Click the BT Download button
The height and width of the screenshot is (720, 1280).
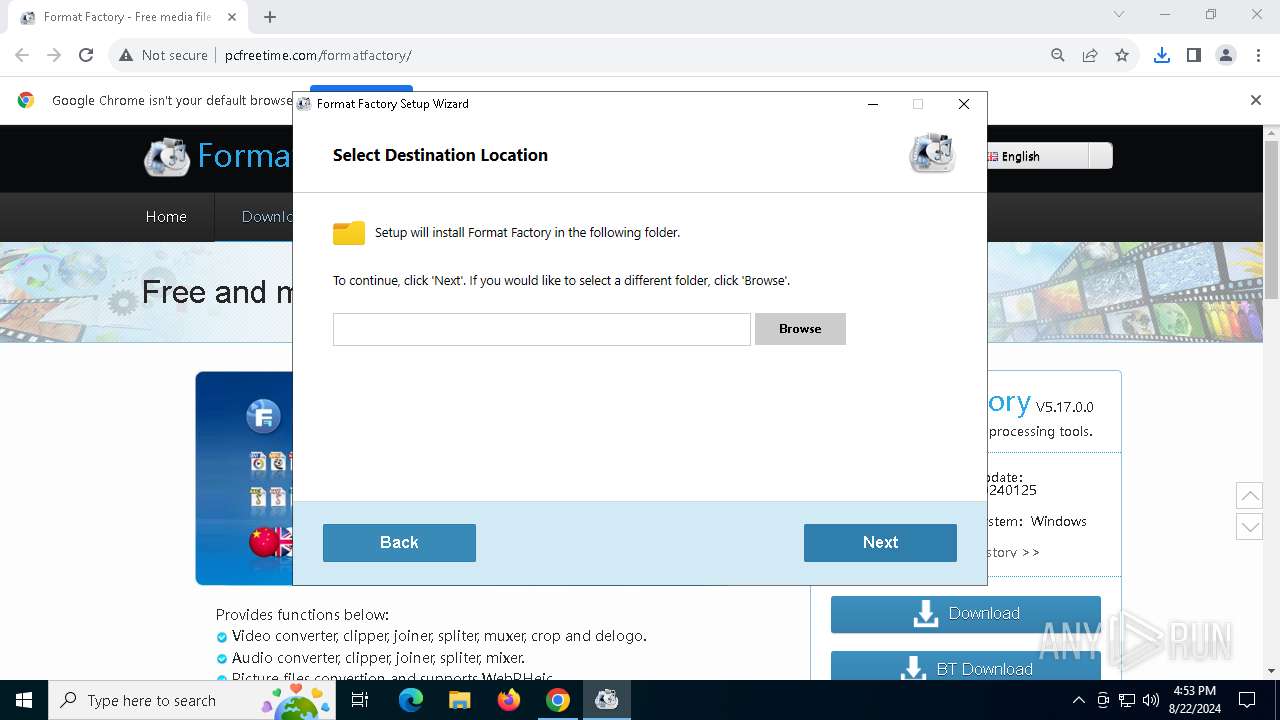(966, 667)
